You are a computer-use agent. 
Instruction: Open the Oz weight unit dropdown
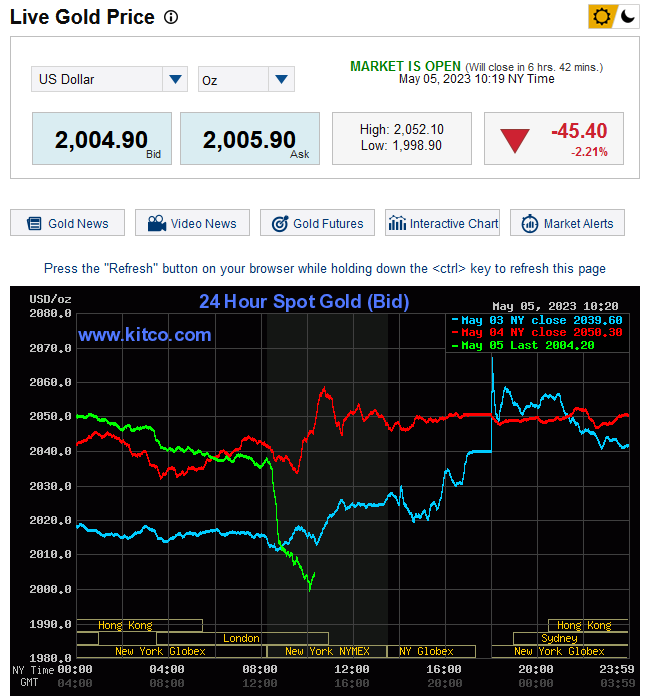(x=246, y=79)
